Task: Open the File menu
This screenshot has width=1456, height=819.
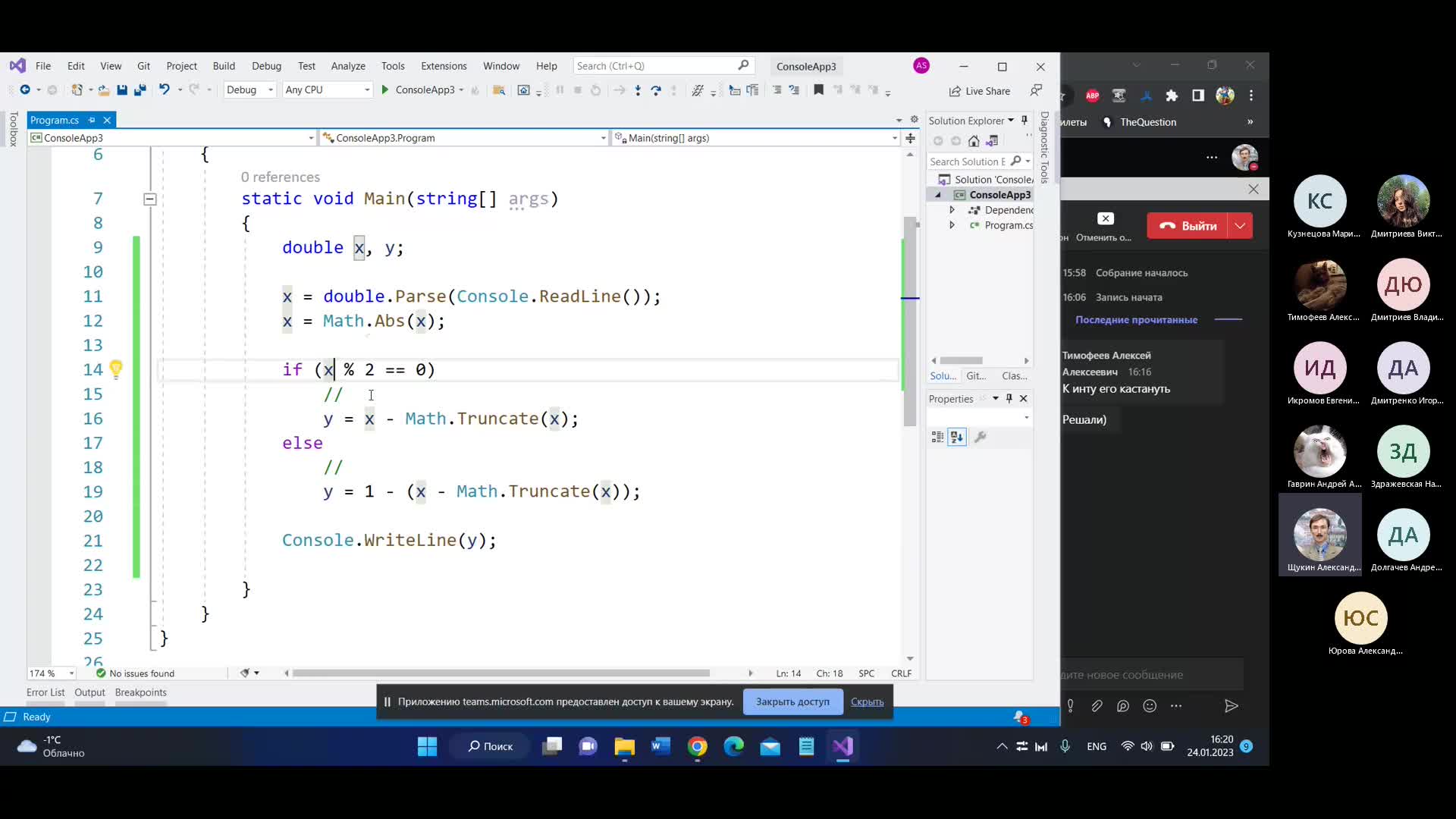Action: coord(43,66)
